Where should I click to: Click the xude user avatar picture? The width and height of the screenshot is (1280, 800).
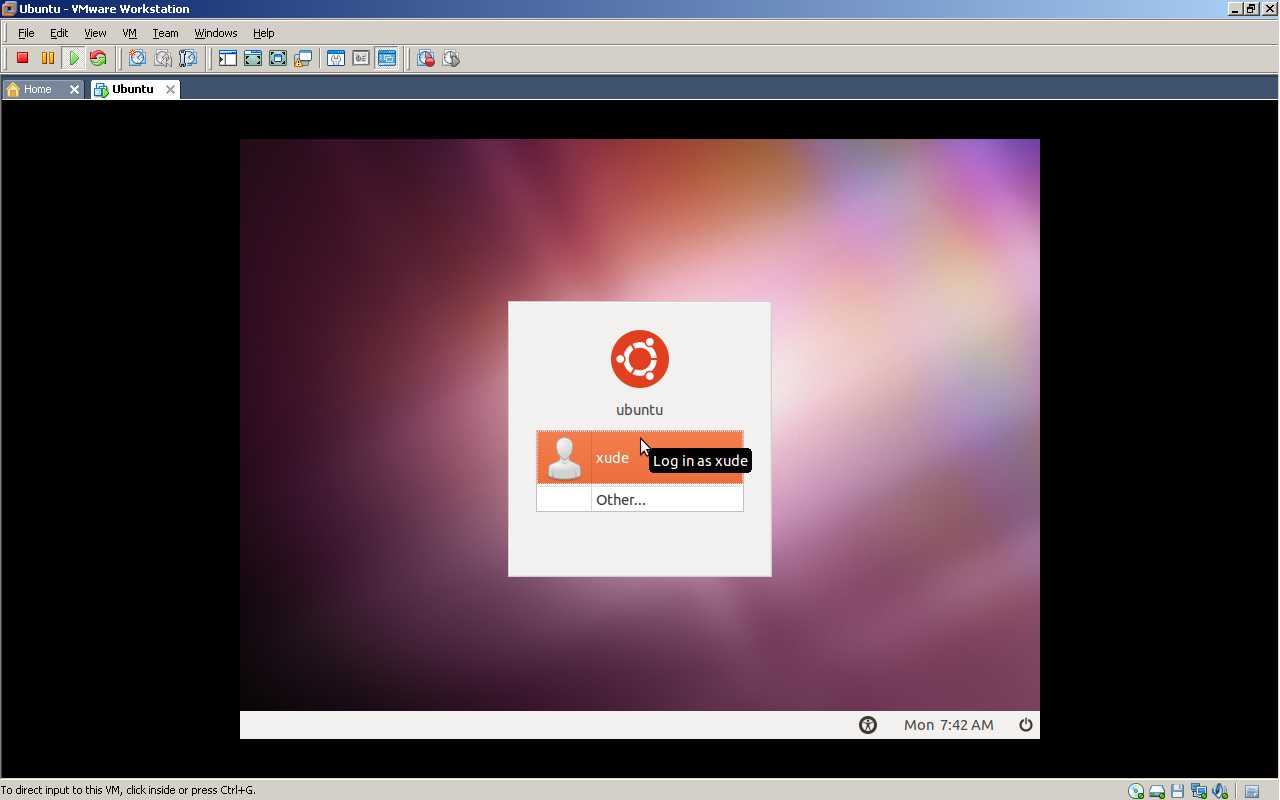(x=565, y=458)
